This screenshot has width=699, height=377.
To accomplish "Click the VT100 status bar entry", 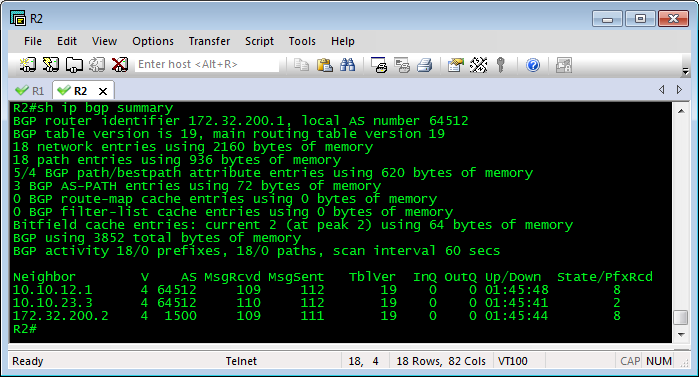I will [x=513, y=361].
